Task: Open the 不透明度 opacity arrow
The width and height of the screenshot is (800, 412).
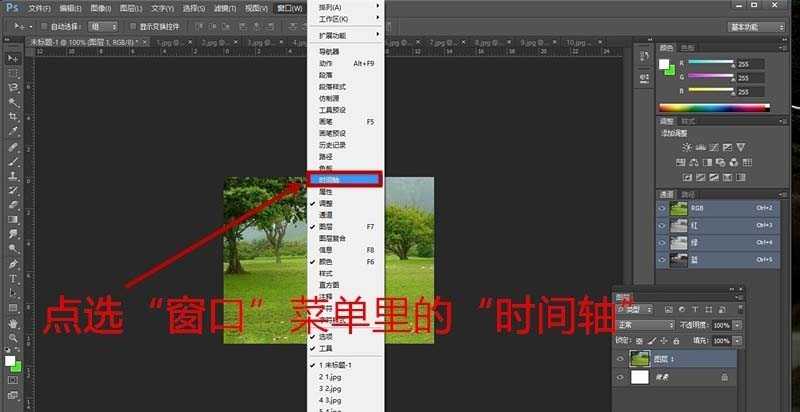Action: click(x=736, y=325)
